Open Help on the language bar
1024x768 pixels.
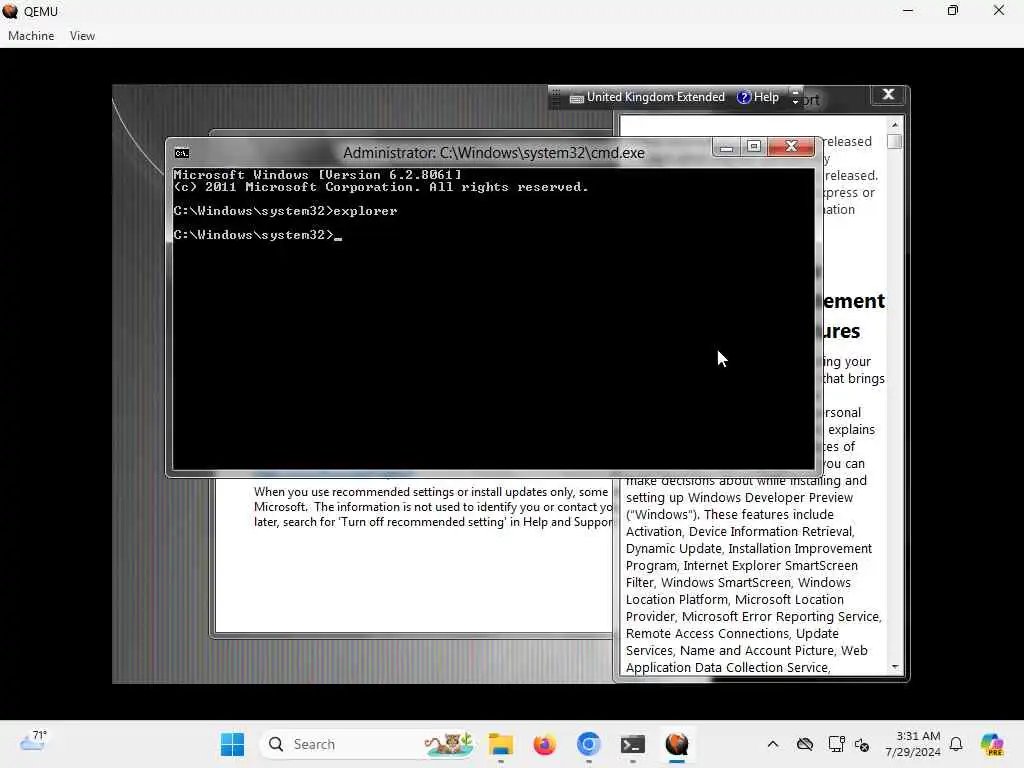[758, 97]
